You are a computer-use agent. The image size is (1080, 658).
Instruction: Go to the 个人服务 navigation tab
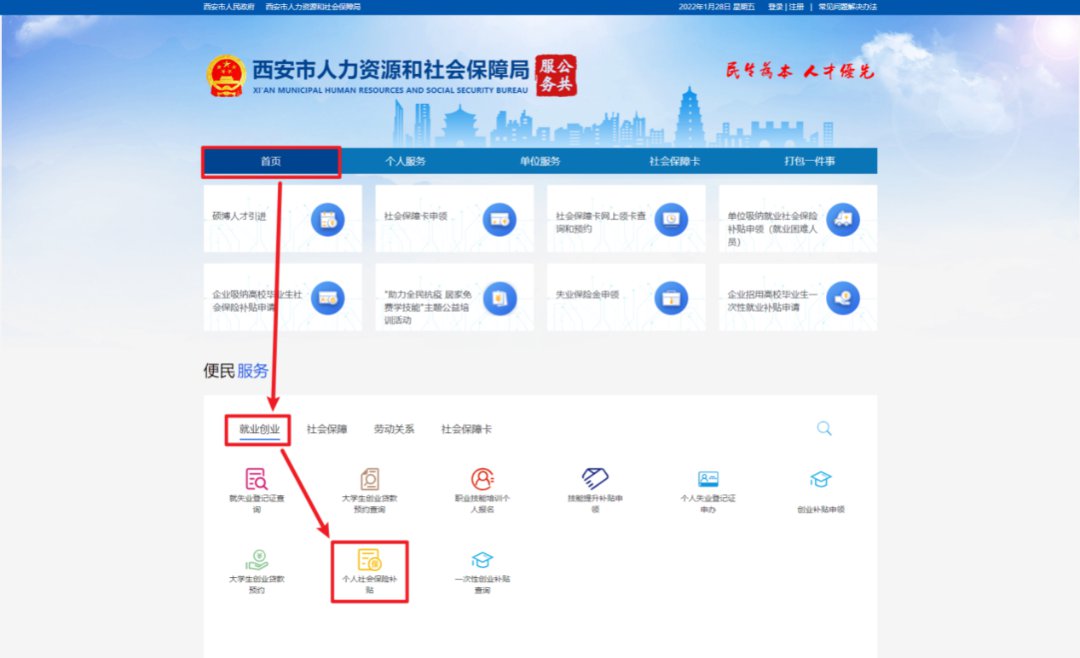[x=405, y=161]
